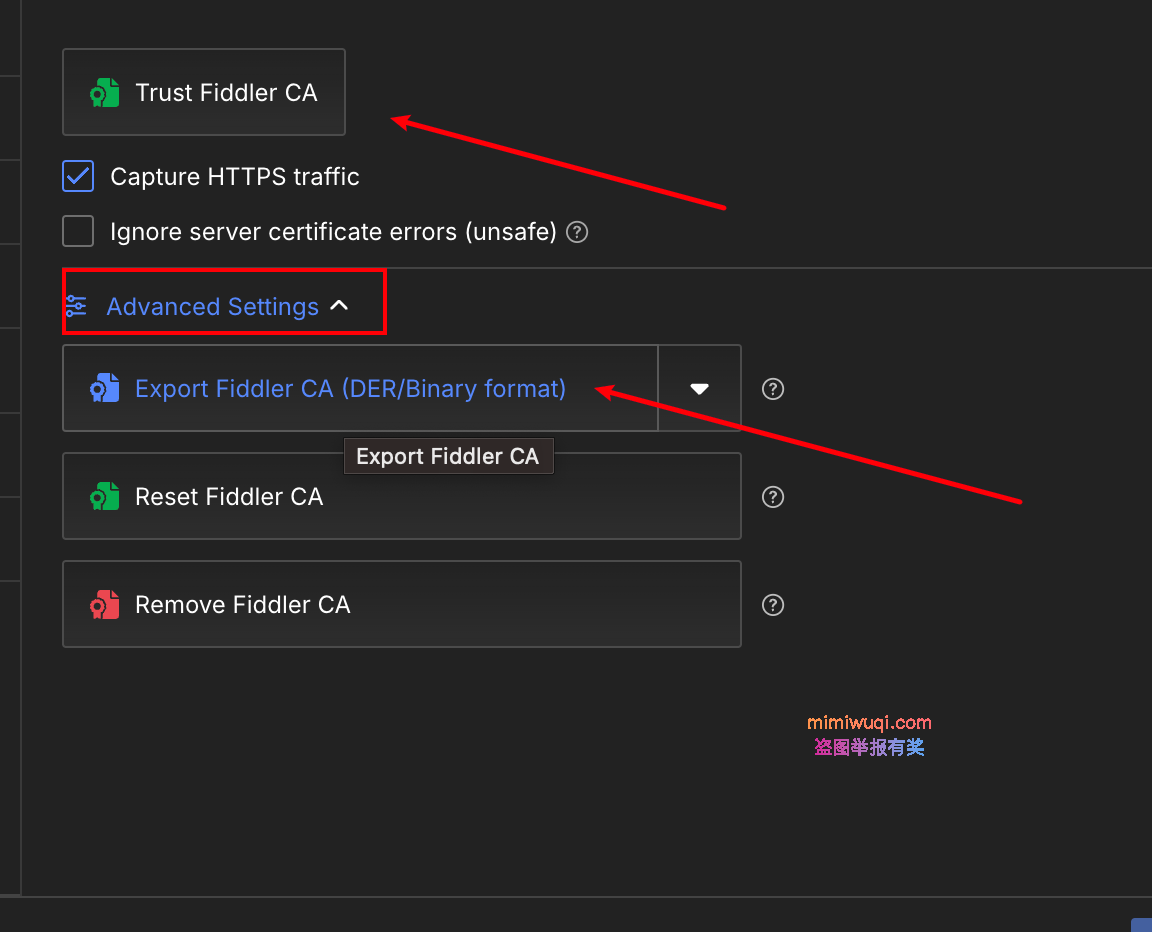The image size is (1152, 932).
Task: Open help icon beside Reset Fiddler CA
Action: coord(773,496)
